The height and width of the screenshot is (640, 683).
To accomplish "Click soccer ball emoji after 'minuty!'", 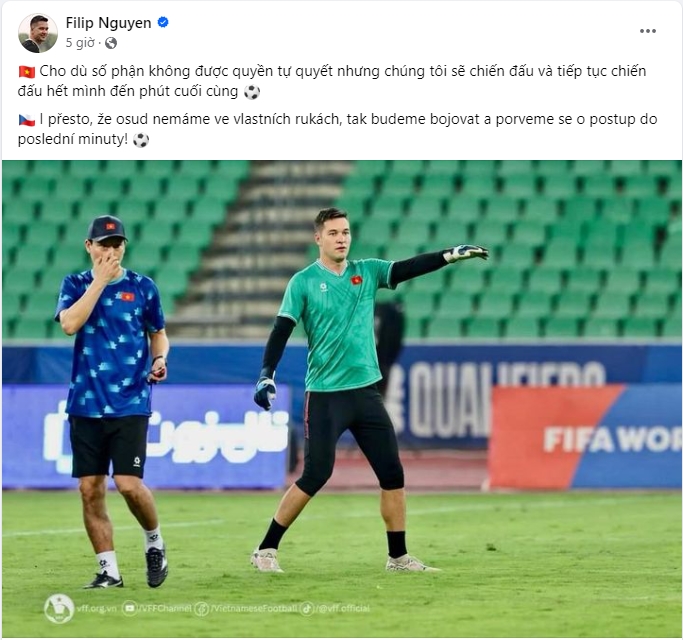I will (141, 140).
